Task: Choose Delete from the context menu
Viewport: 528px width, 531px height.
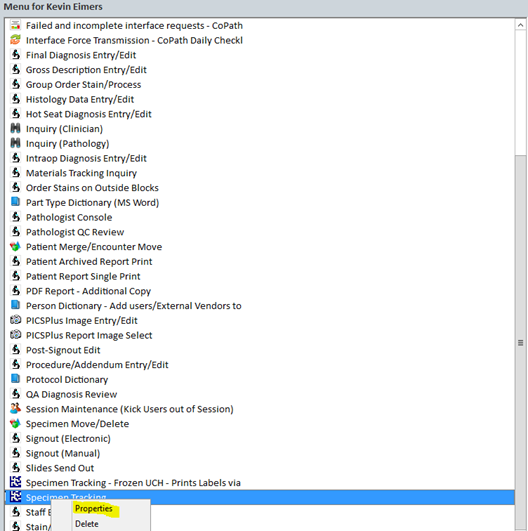Action: tap(87, 524)
